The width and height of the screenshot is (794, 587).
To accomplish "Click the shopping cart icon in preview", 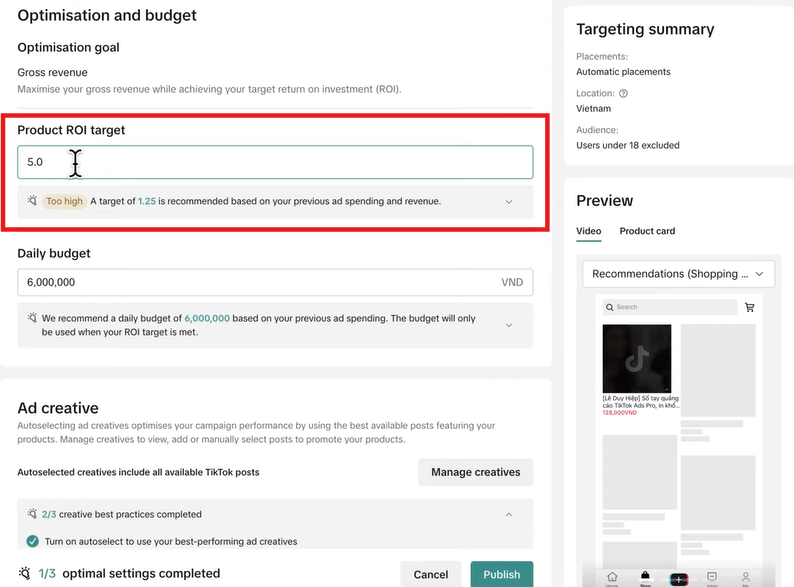I will pyautogui.click(x=749, y=307).
